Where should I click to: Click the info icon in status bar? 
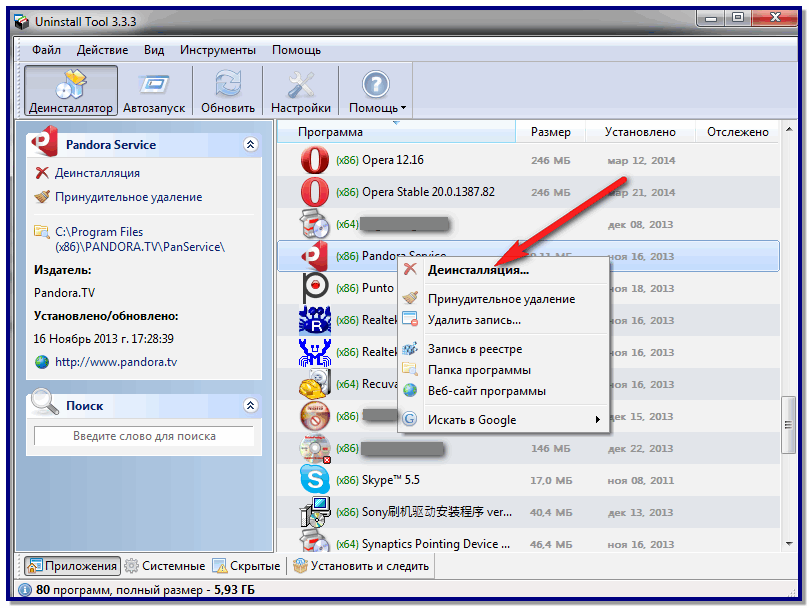[24, 590]
